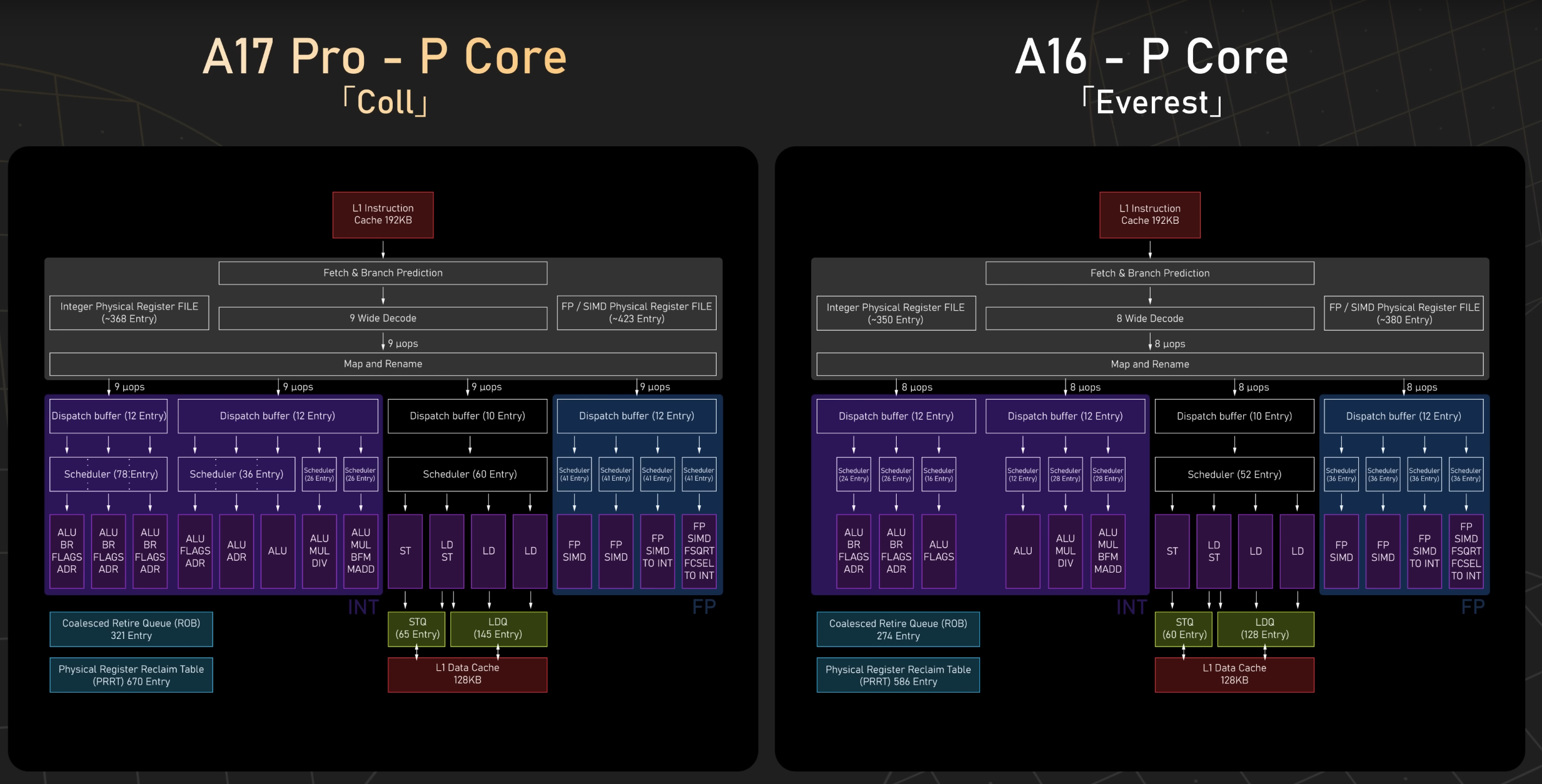1542x784 pixels.
Task: Click A16's Dispatch buffer (10 Entry)
Action: [1234, 416]
